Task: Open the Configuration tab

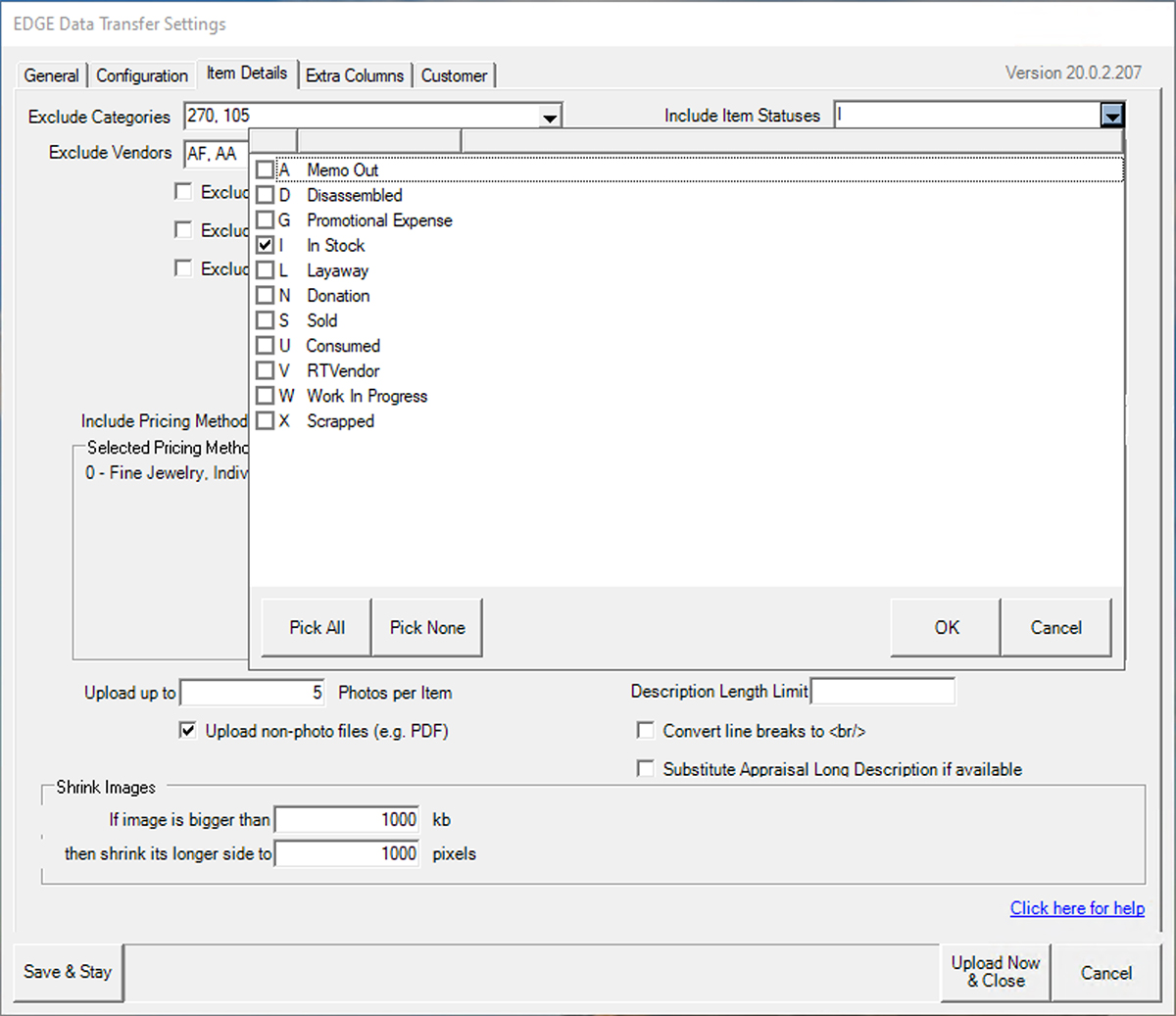Action: point(142,75)
